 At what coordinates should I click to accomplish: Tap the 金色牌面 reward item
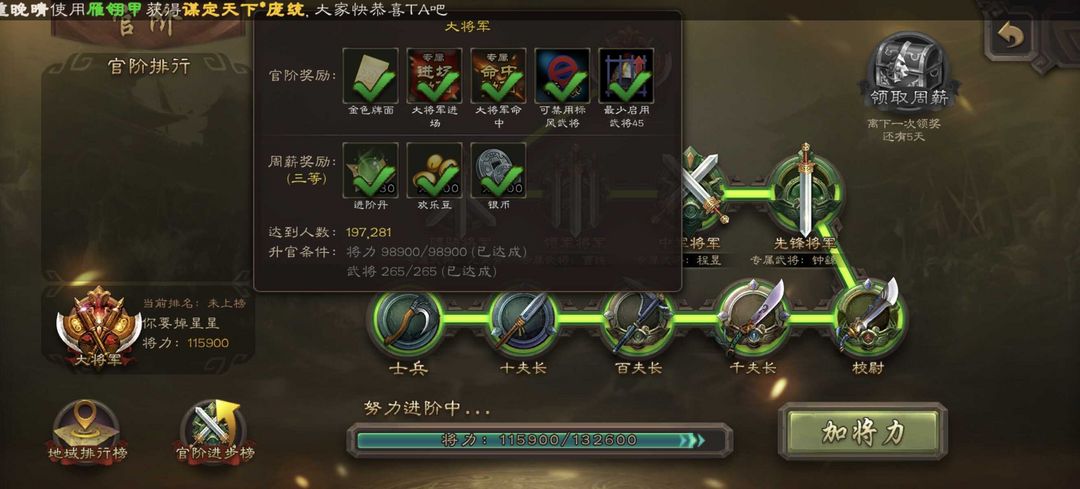tap(371, 76)
